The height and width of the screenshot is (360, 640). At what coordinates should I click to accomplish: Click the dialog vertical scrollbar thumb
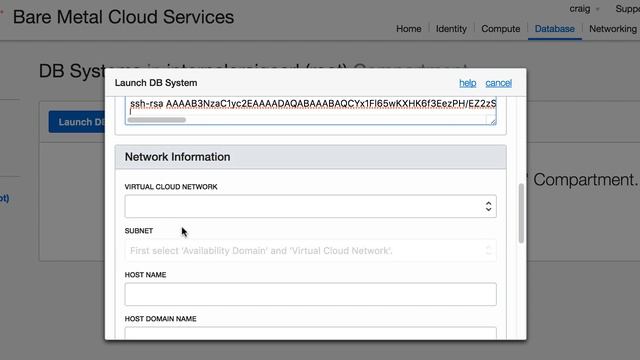pos(521,213)
